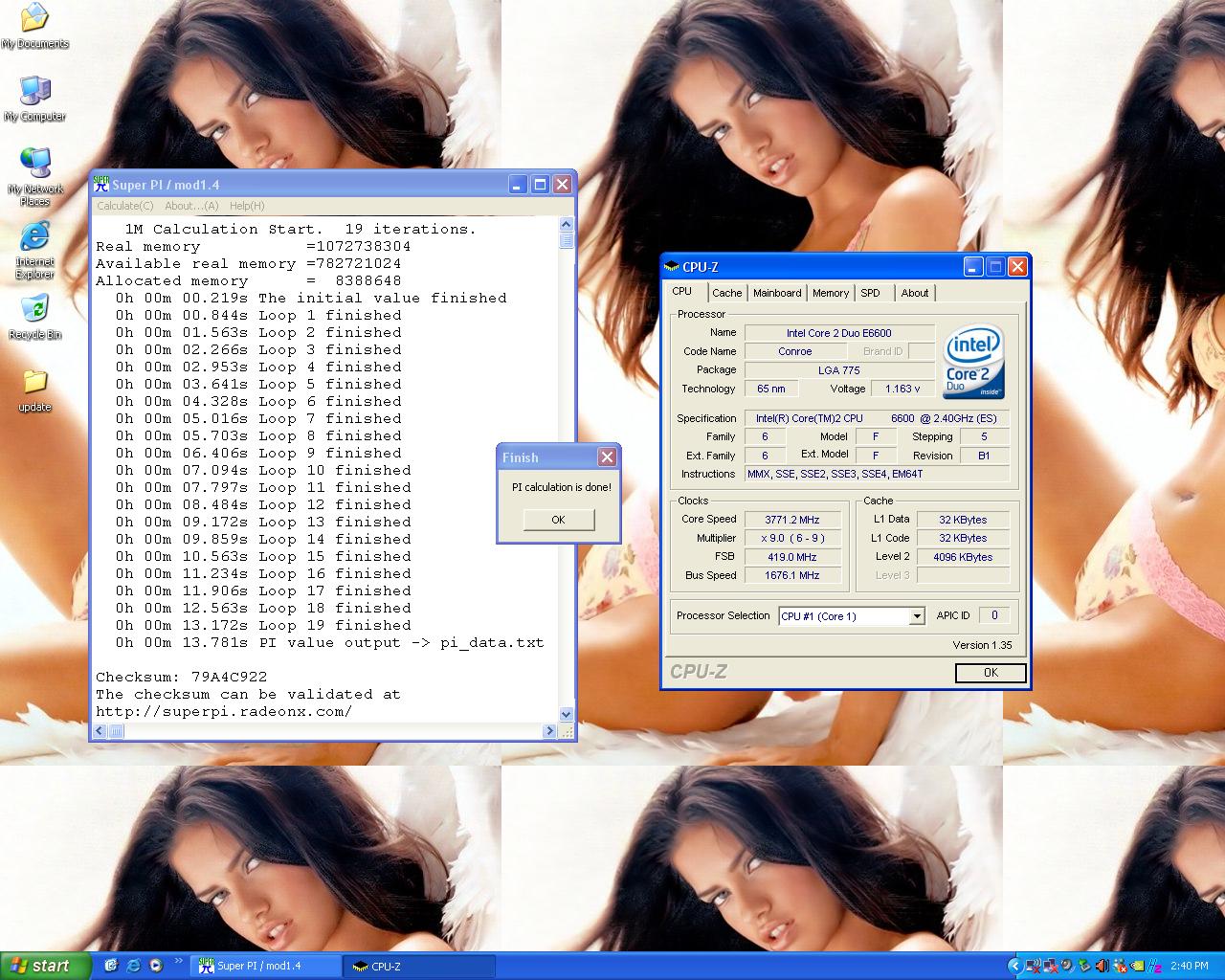Select the Internet Explorer desktop shortcut
The image size is (1225, 980).
(x=34, y=251)
